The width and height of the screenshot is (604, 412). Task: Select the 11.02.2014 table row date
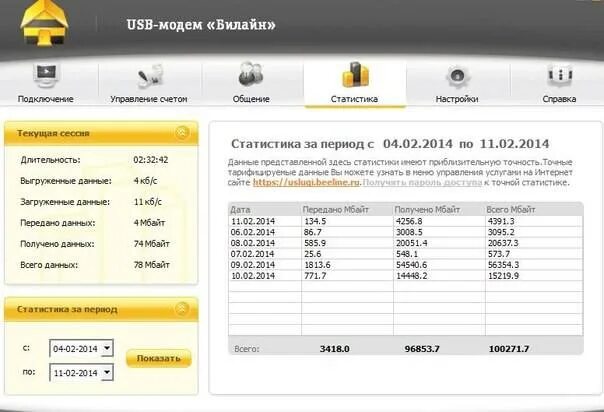click(253, 221)
